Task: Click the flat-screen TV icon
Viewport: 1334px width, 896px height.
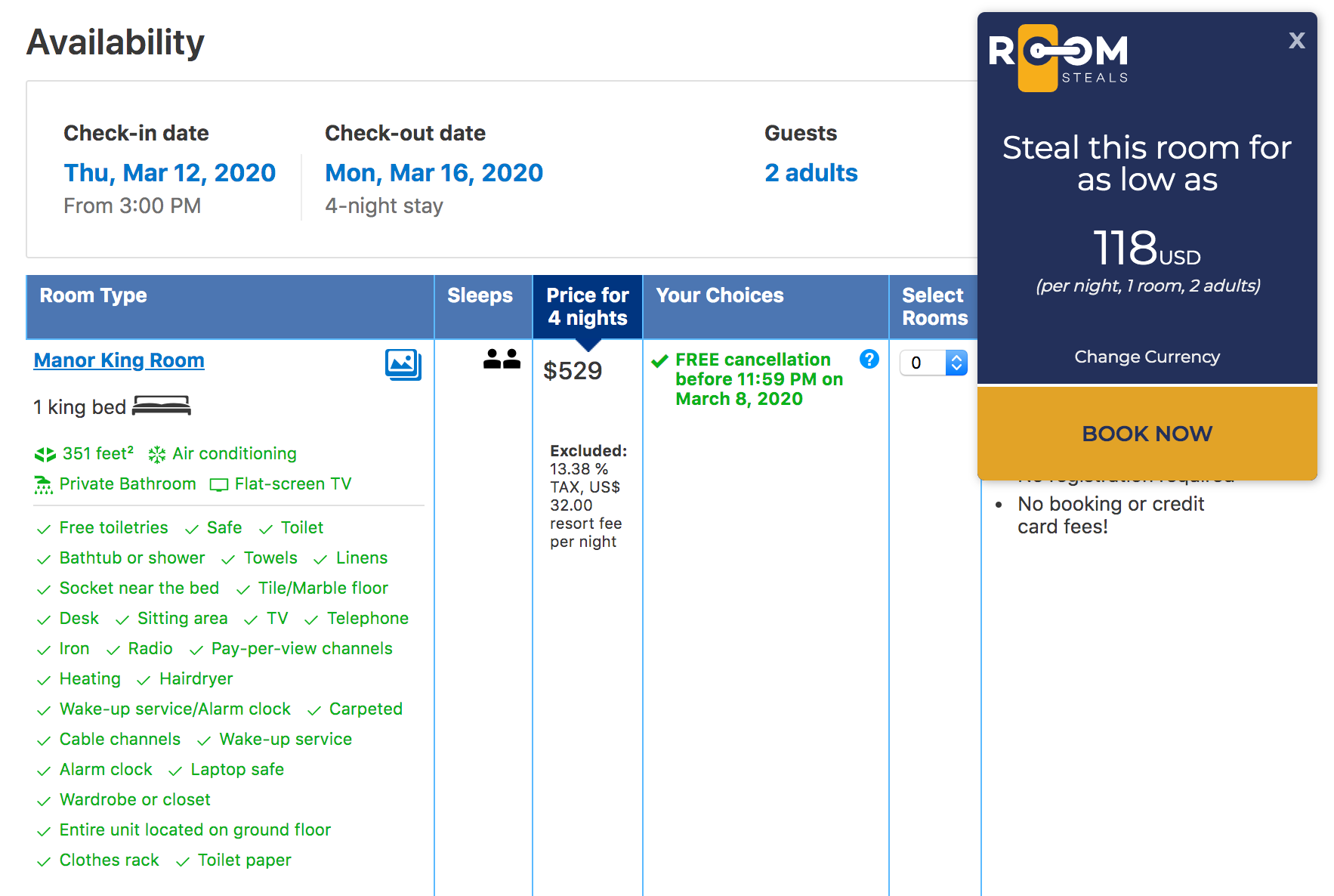Action: [x=219, y=485]
